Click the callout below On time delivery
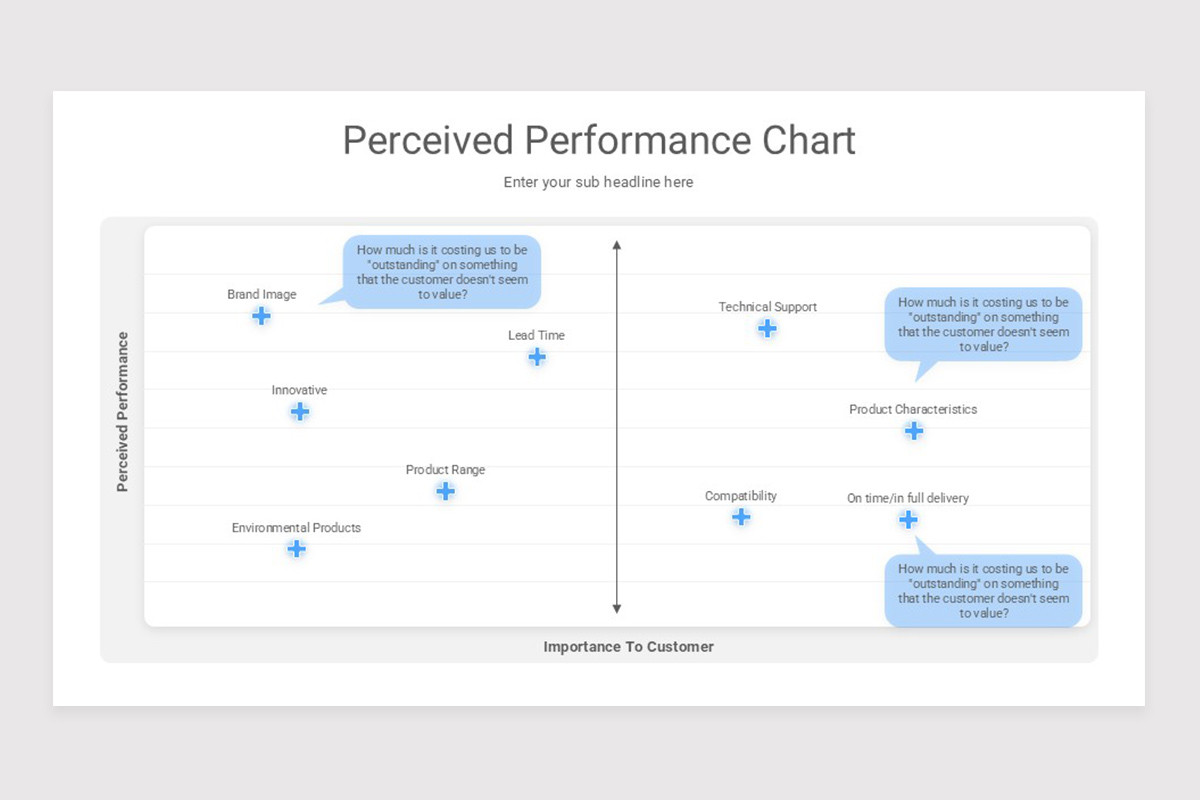Viewport: 1200px width, 800px height. click(983, 591)
